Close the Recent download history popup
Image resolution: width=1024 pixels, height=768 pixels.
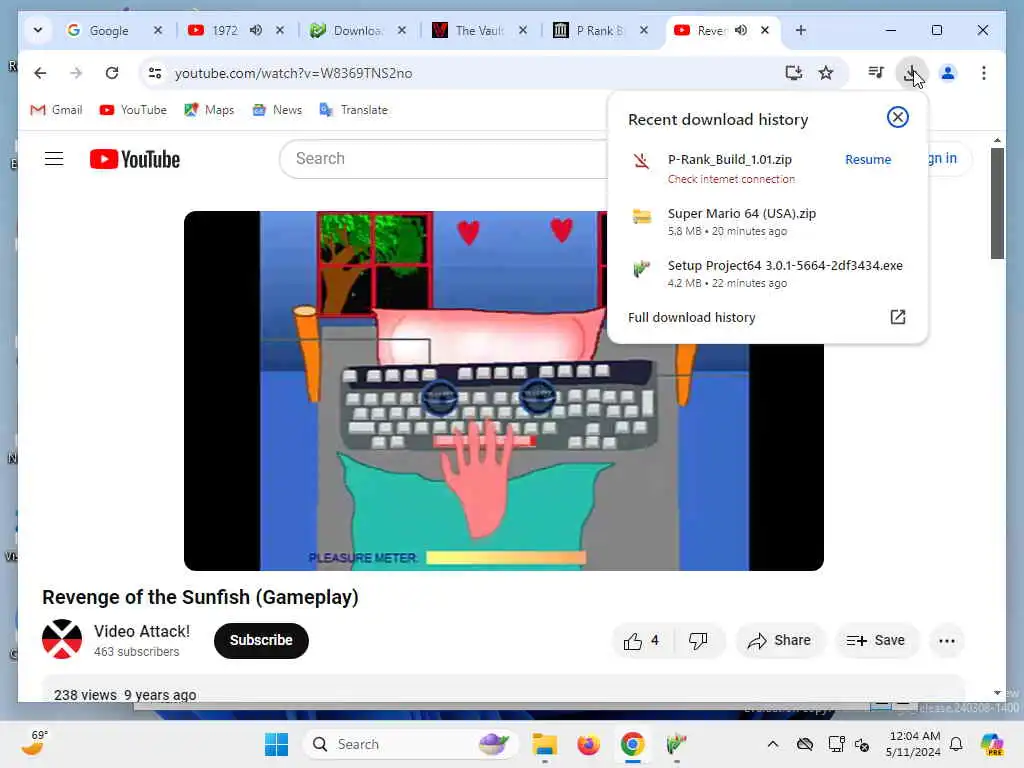pyautogui.click(x=898, y=117)
